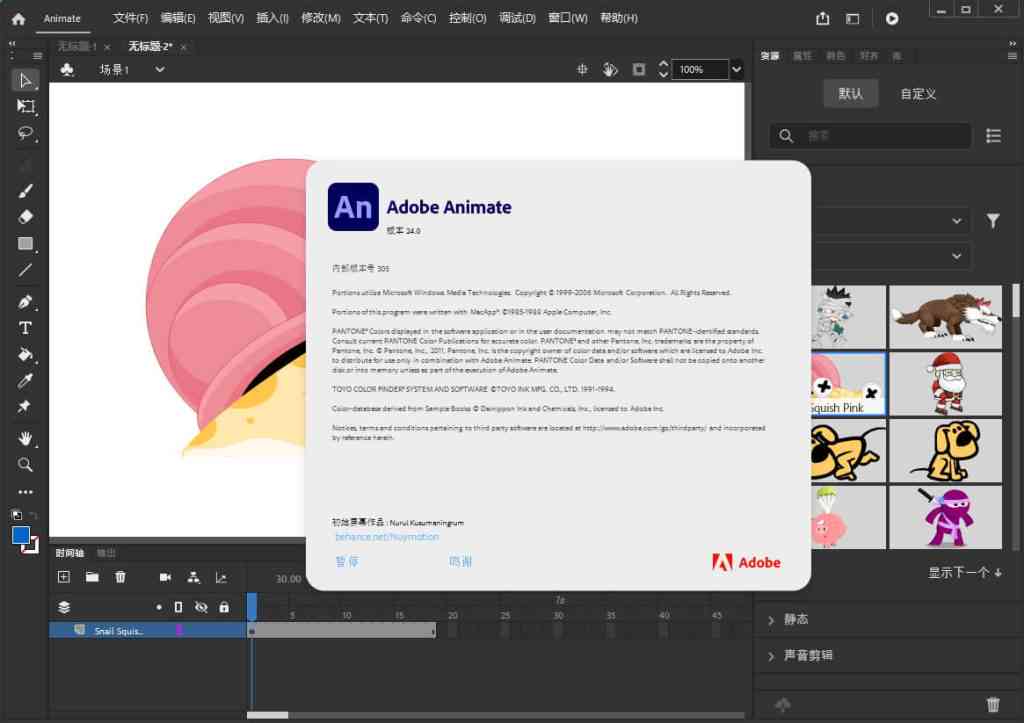Select the Hand tool

(25, 438)
